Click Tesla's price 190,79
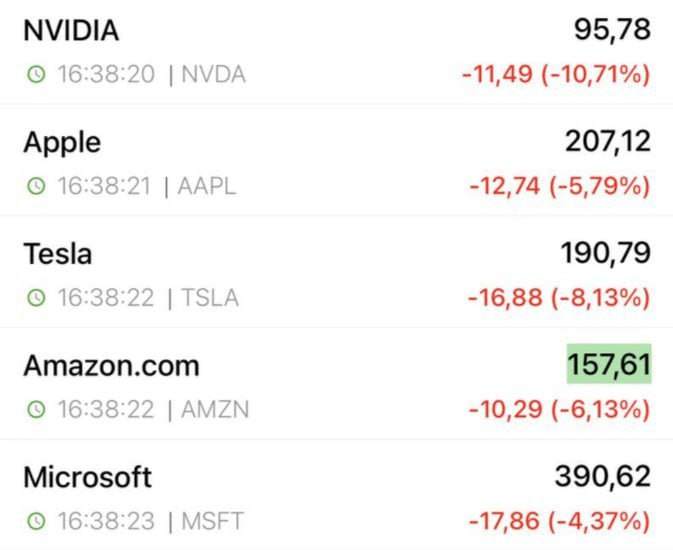Viewport: 673px width, 550px height. (607, 254)
